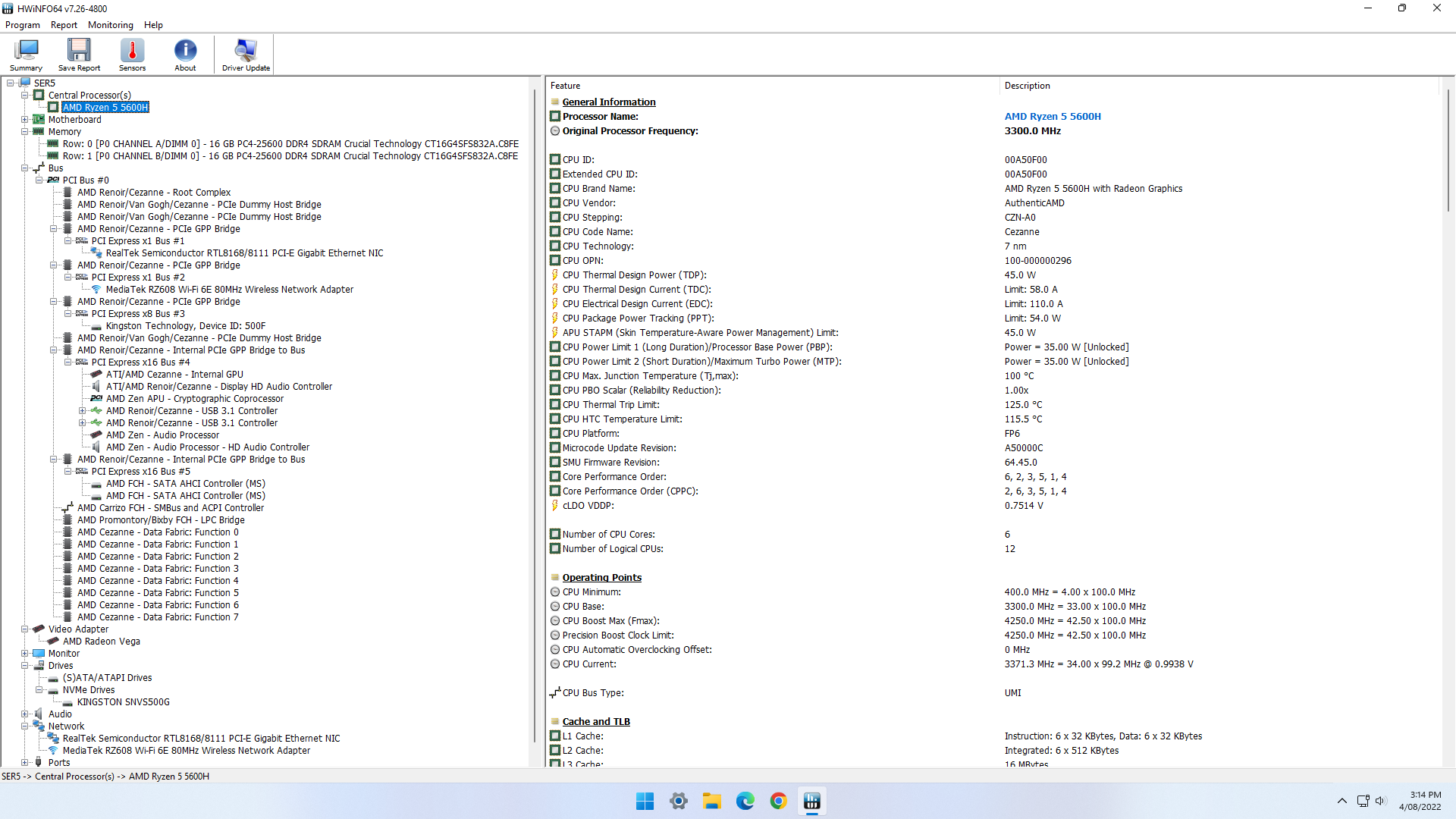Expand the Ports node
Screen dimensions: 1456x819
(24, 763)
